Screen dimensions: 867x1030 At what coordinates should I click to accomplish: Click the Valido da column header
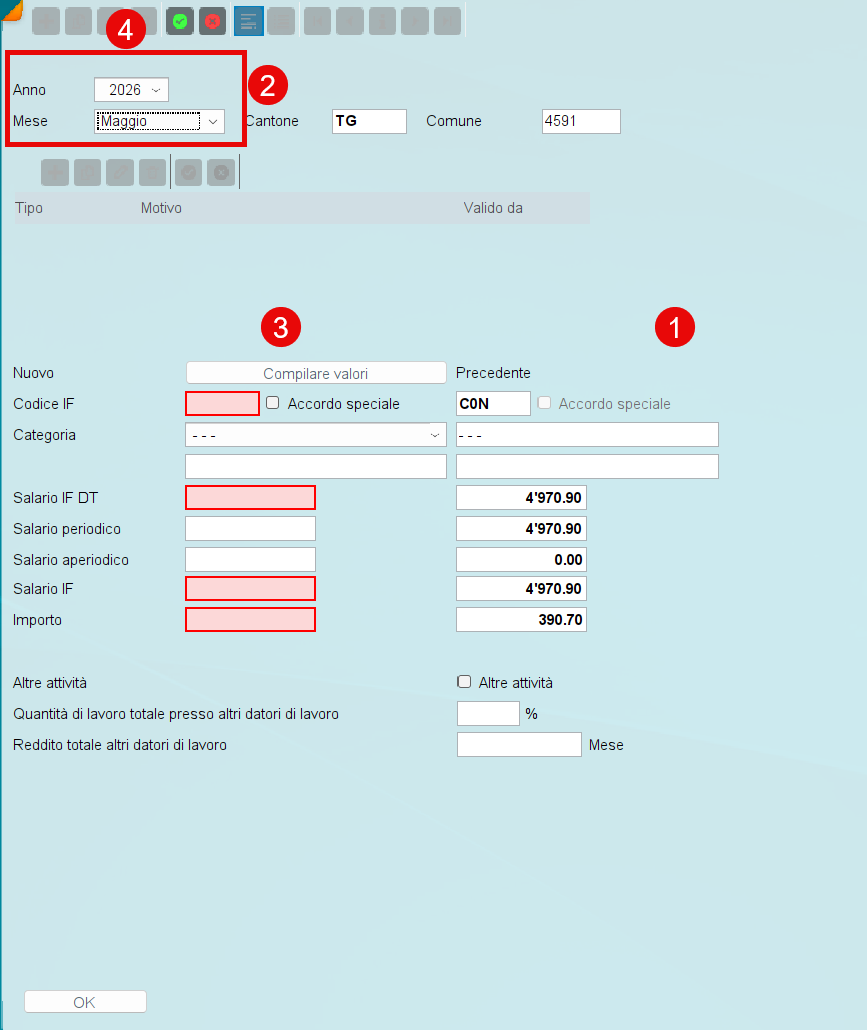click(493, 208)
